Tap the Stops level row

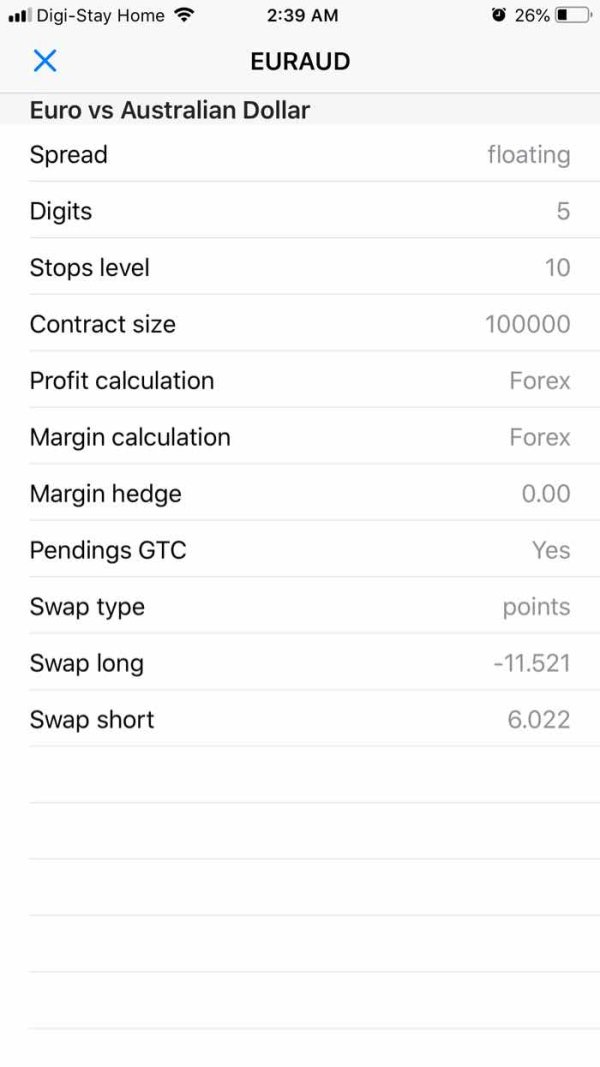point(300,268)
